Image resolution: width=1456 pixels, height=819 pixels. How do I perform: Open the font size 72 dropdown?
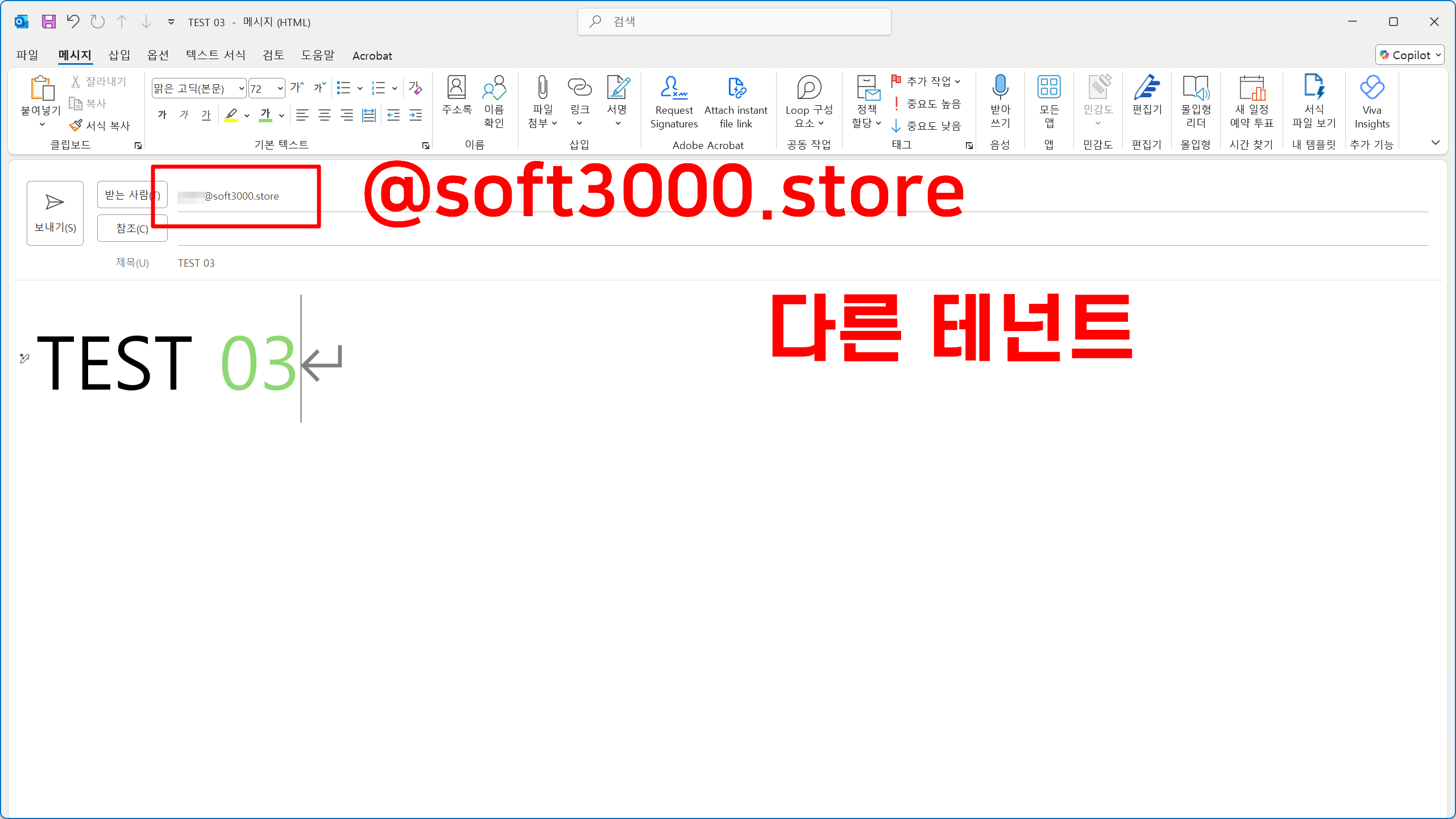point(280,88)
